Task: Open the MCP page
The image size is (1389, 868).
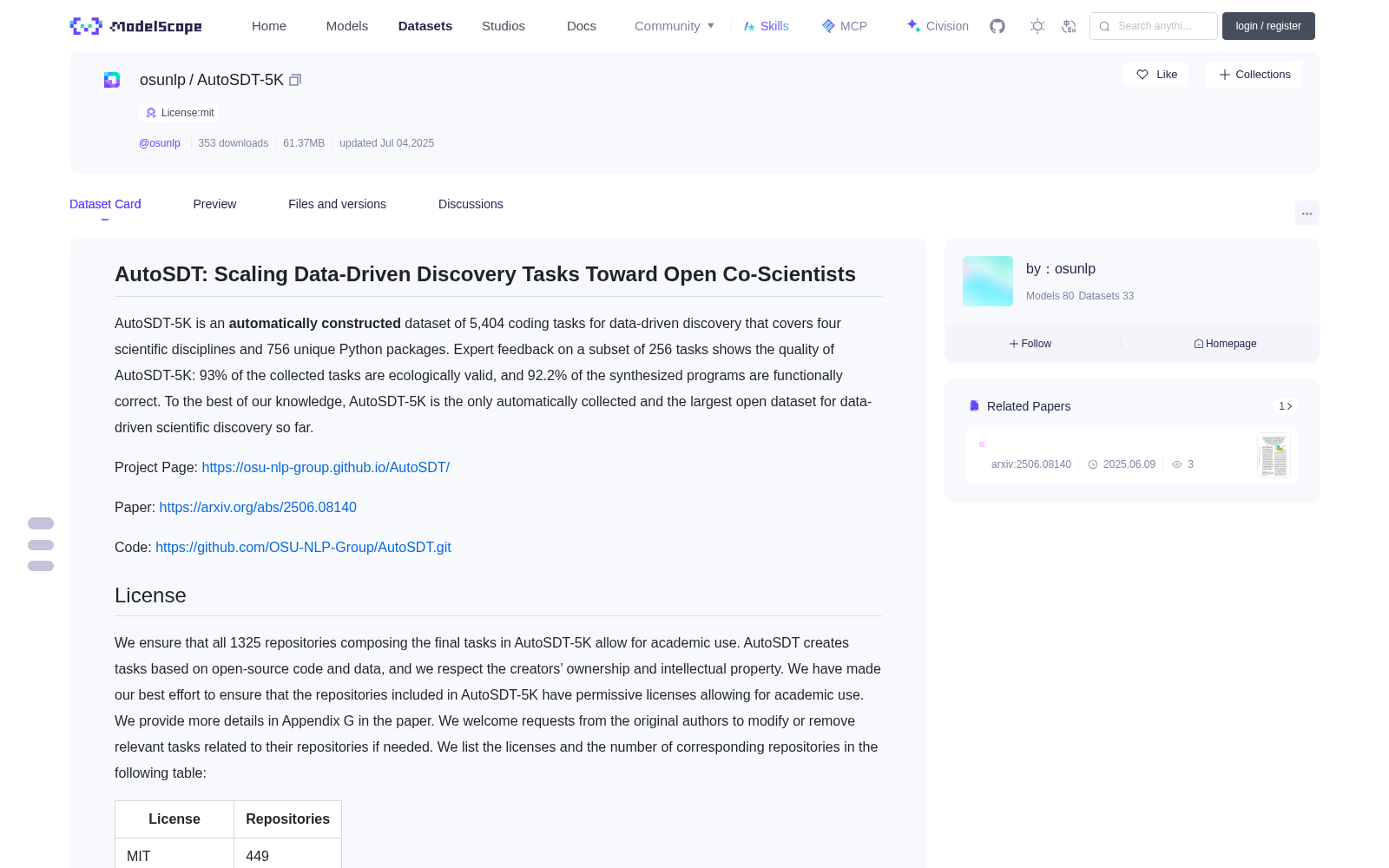Action: pos(844,26)
